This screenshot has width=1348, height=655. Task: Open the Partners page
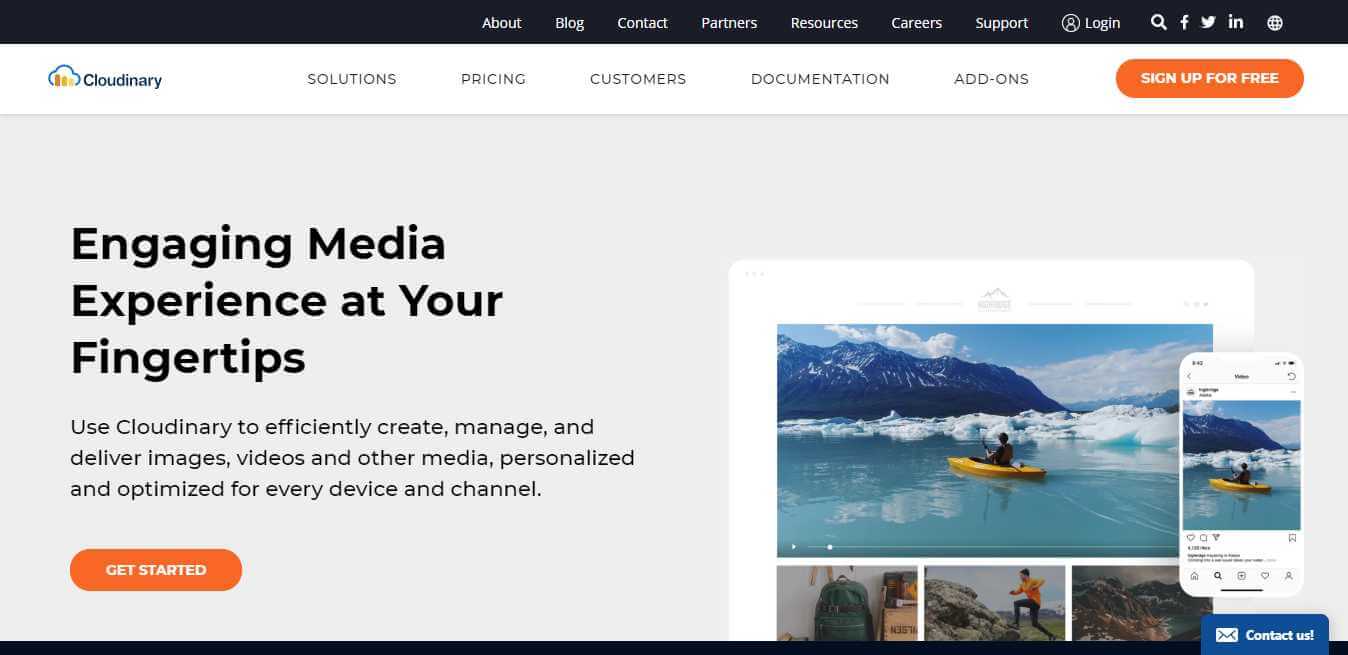729,23
